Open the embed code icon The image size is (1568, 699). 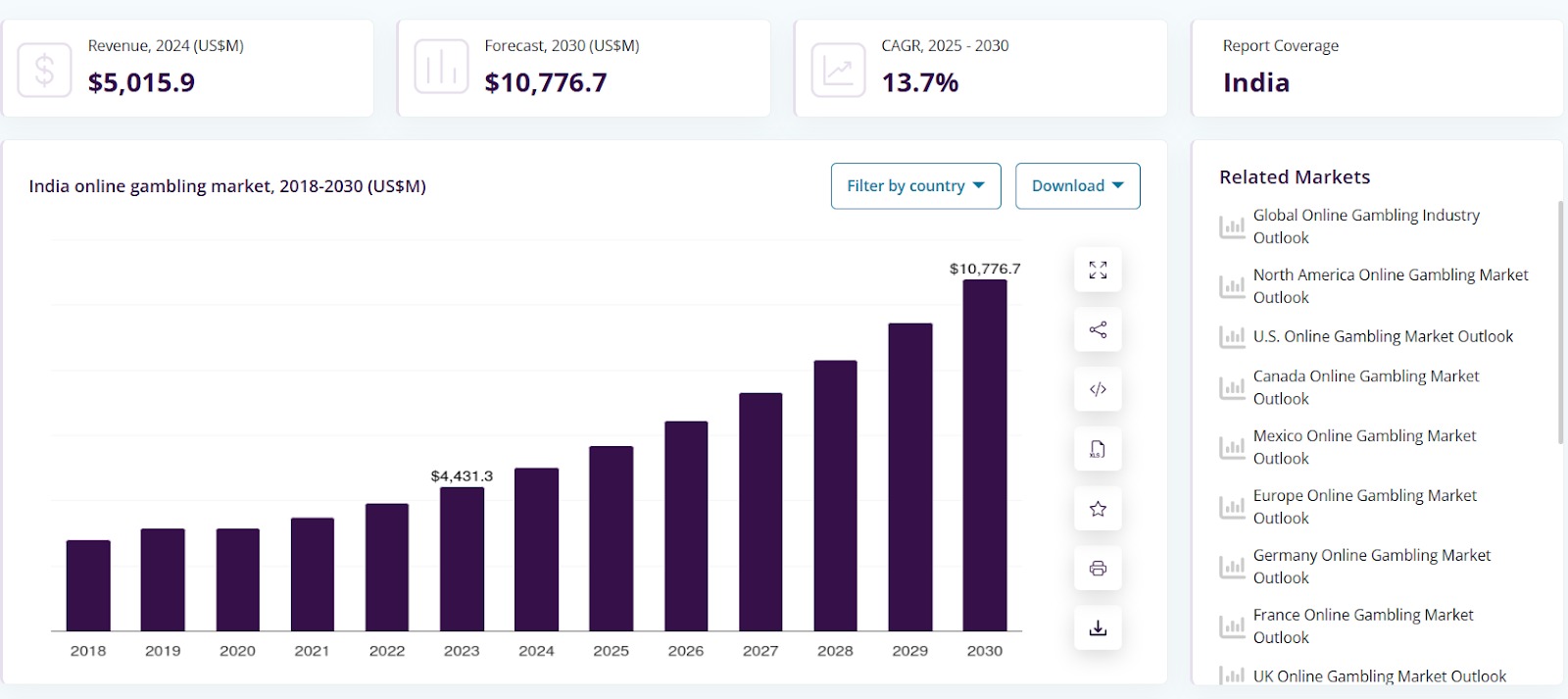click(x=1098, y=389)
